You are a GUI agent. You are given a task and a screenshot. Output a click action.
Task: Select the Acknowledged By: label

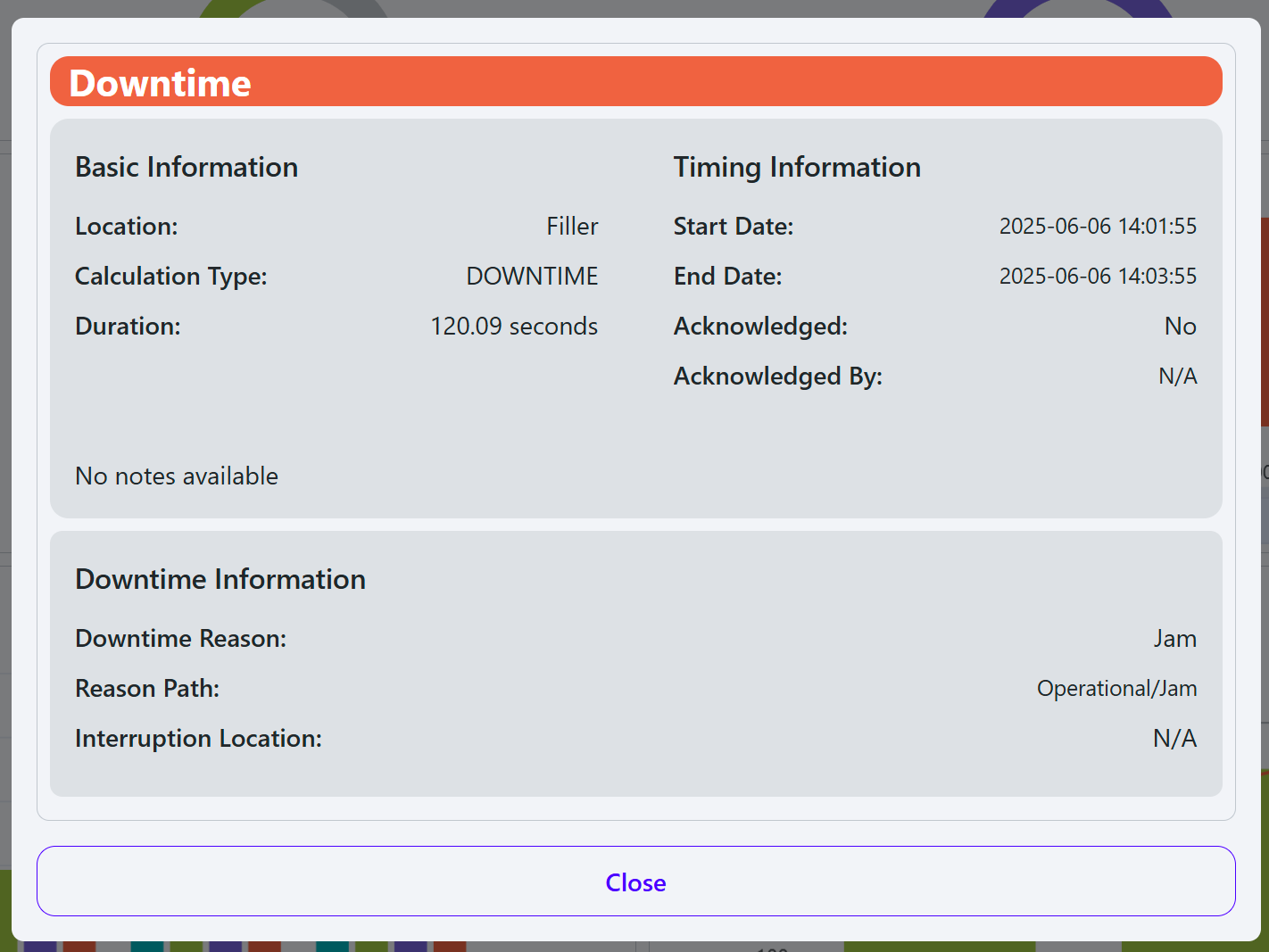pyautogui.click(x=778, y=377)
